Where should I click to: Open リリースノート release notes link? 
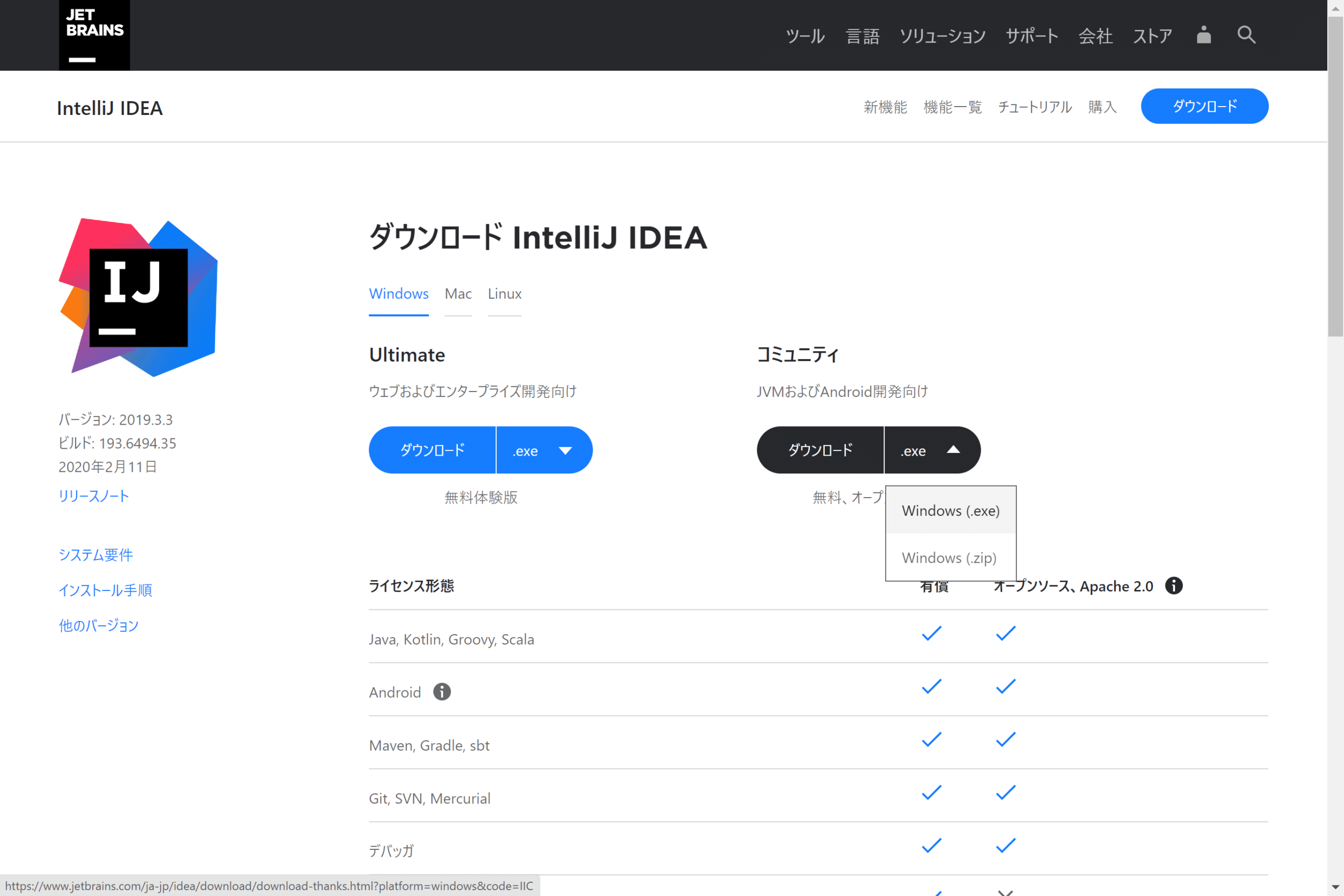pos(94,496)
